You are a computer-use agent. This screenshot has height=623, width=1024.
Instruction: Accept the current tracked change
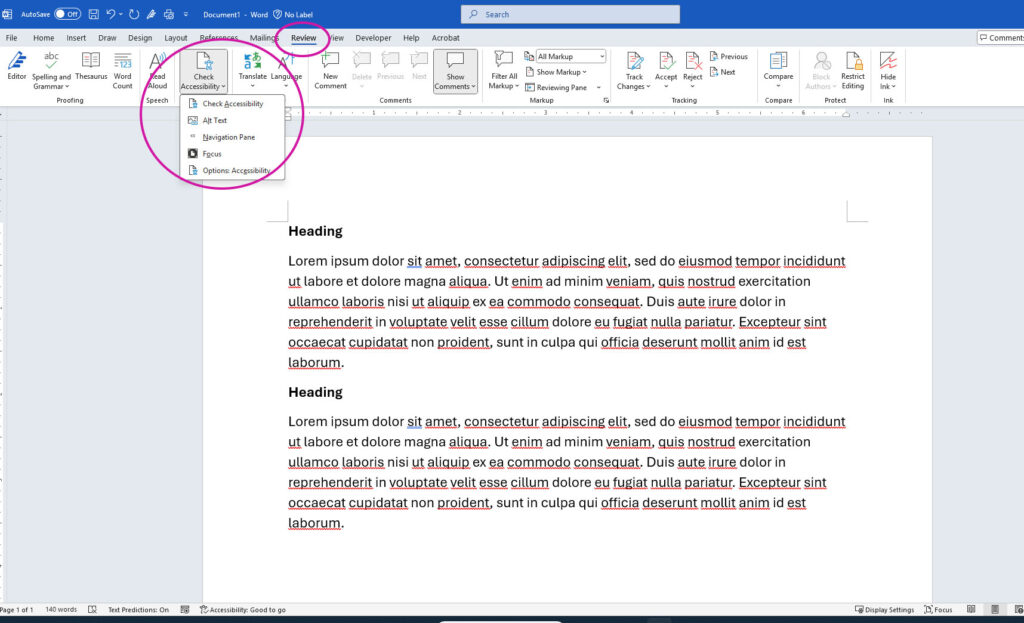click(x=665, y=71)
